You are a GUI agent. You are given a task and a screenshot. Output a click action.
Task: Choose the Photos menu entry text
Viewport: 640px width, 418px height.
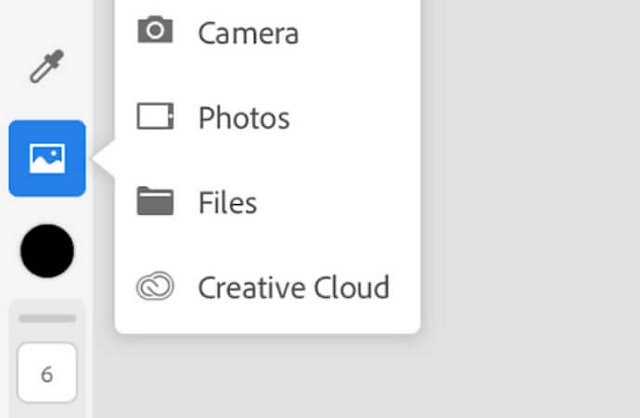pos(244,118)
